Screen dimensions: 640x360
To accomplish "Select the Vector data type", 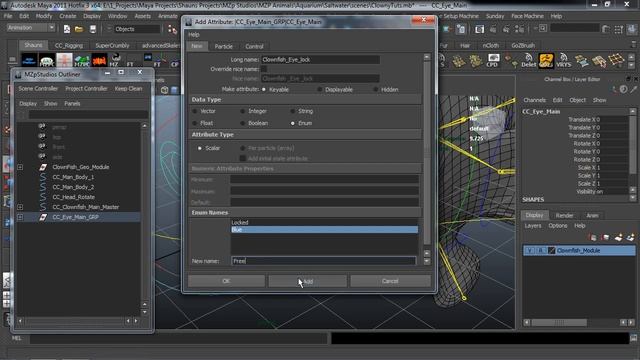I will coord(195,111).
